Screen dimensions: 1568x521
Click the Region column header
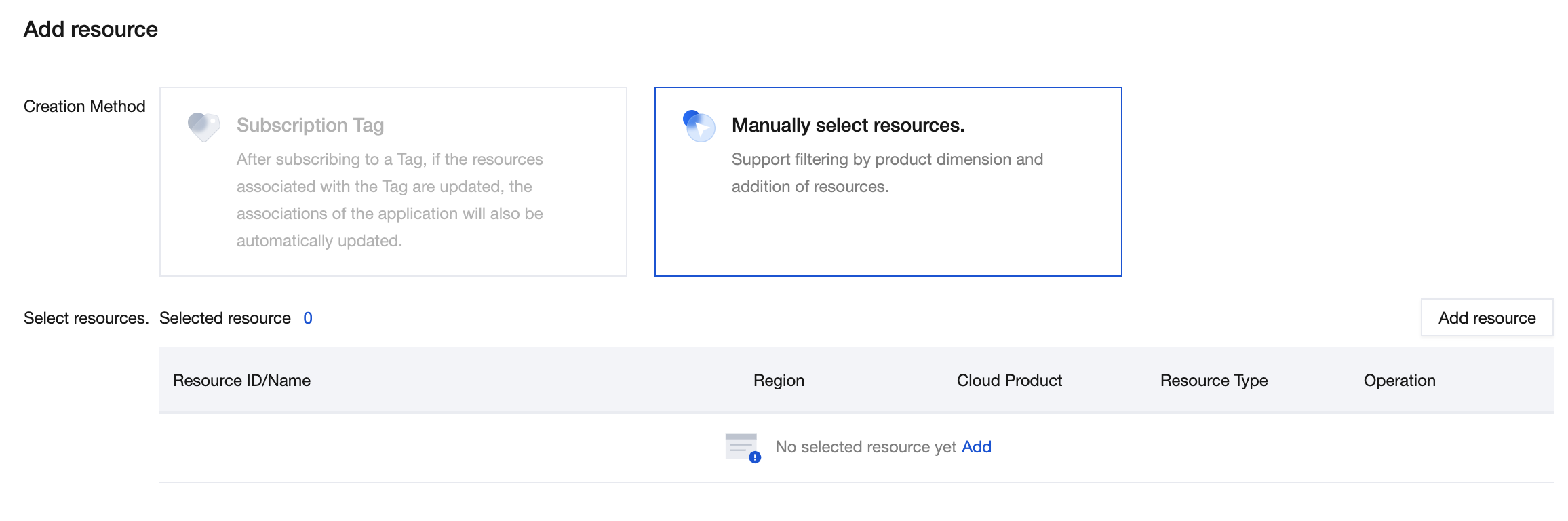[x=779, y=381]
